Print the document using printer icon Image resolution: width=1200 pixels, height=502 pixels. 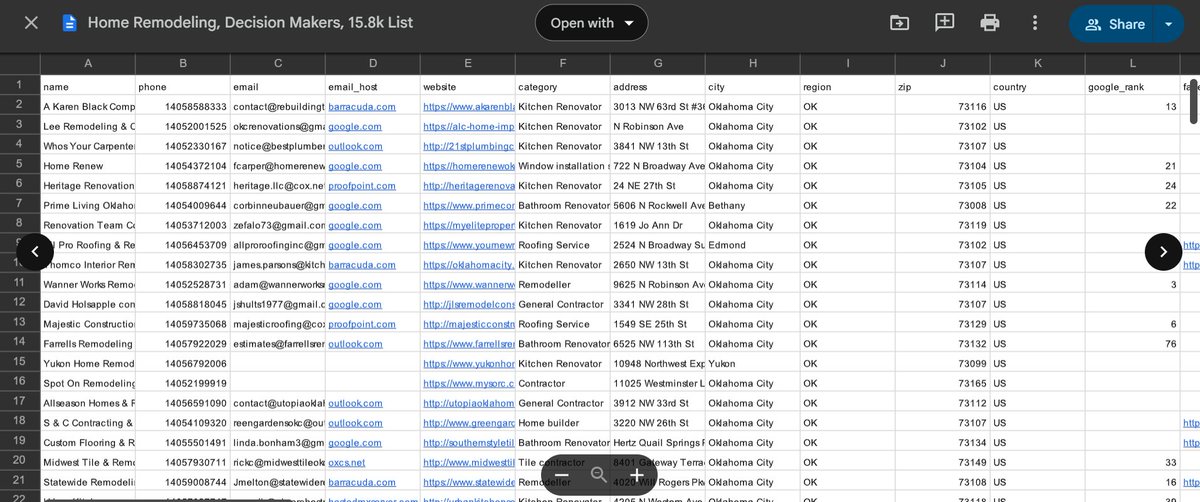tap(990, 23)
